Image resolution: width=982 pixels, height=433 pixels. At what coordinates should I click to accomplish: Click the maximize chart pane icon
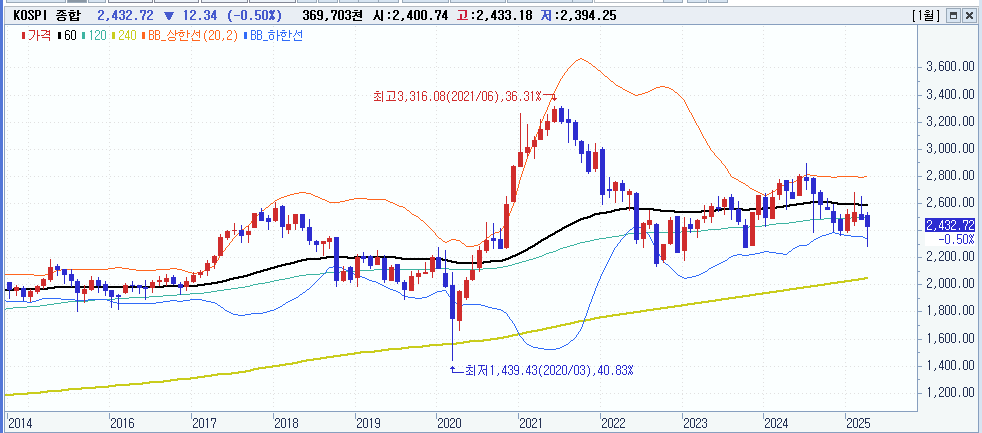coord(953,16)
